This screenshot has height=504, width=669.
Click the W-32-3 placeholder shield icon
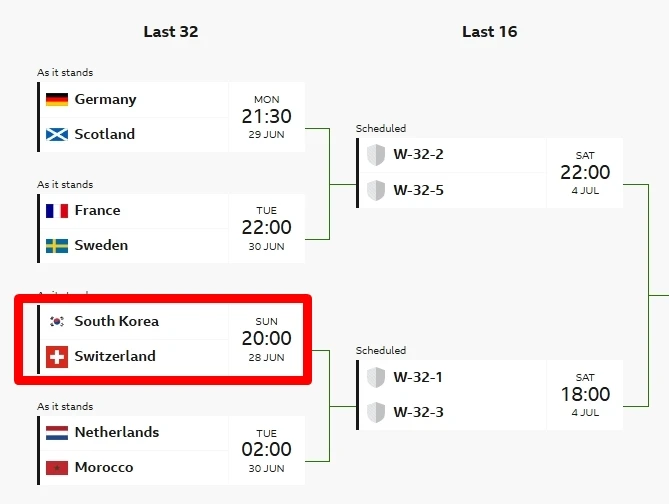point(376,412)
